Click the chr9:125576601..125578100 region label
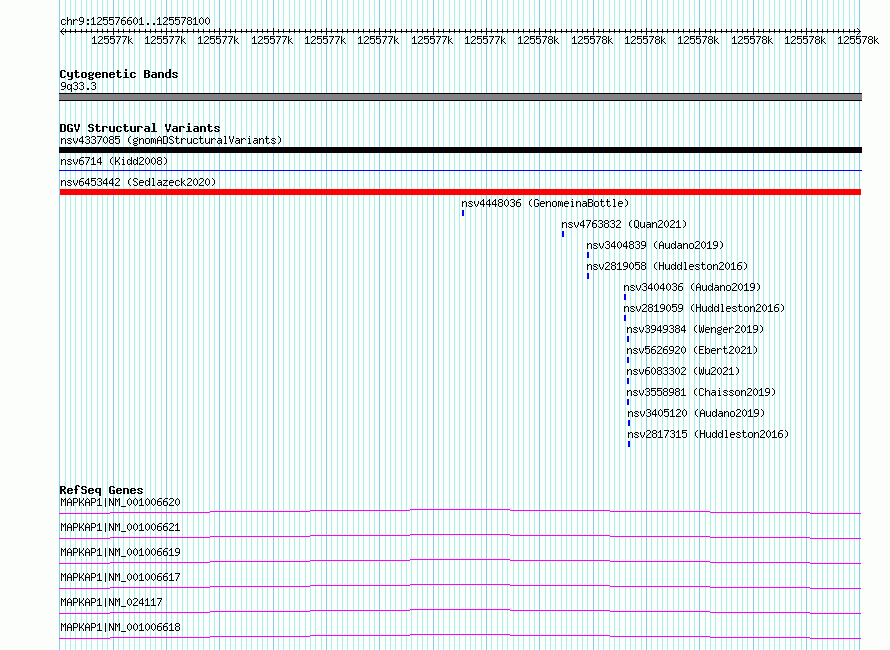Screen dimensions: 890x650 135,21
